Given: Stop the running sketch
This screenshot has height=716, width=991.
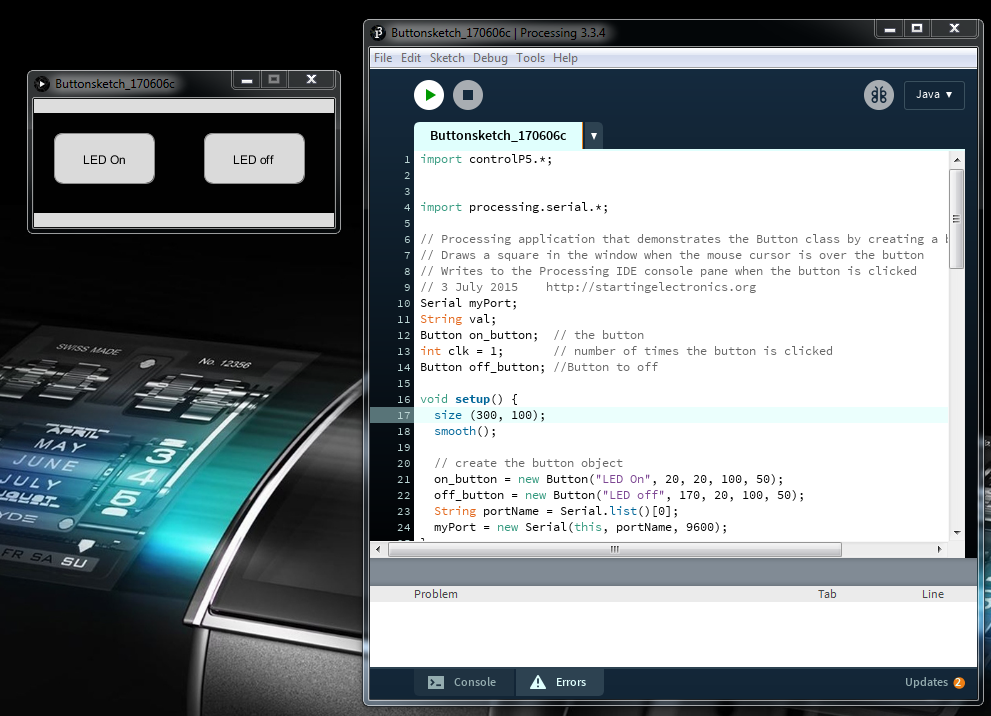Looking at the screenshot, I should point(468,95).
